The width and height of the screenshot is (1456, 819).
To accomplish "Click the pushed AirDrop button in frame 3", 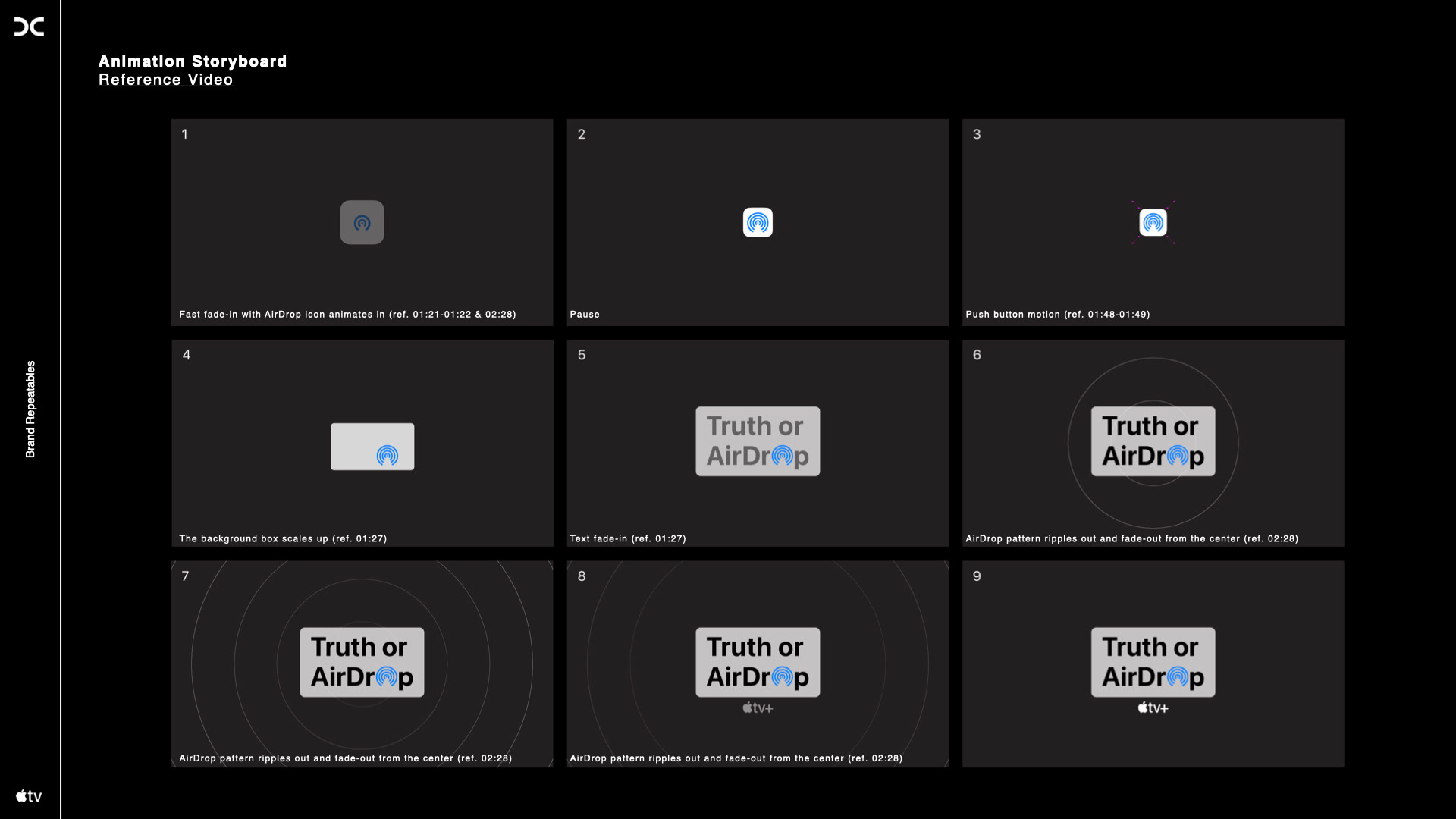I will coord(1153,222).
